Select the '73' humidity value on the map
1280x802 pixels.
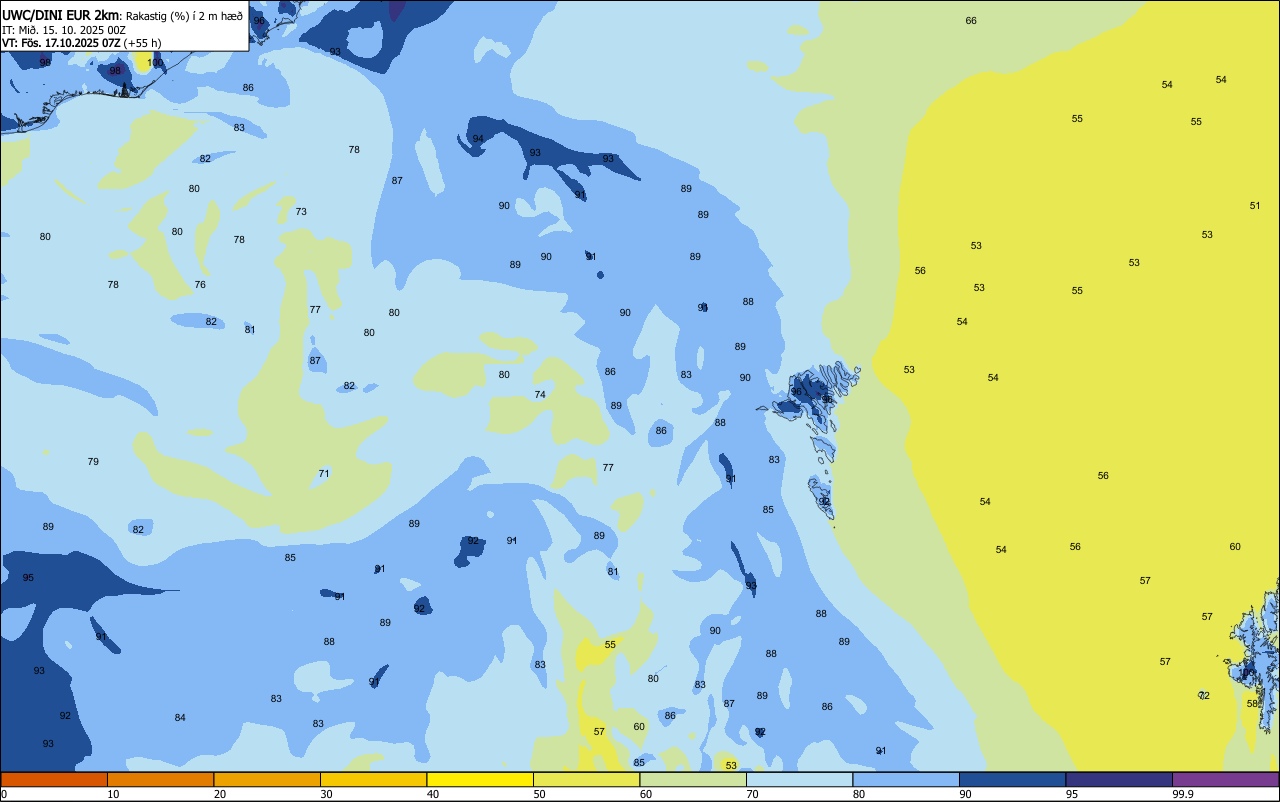tap(301, 212)
